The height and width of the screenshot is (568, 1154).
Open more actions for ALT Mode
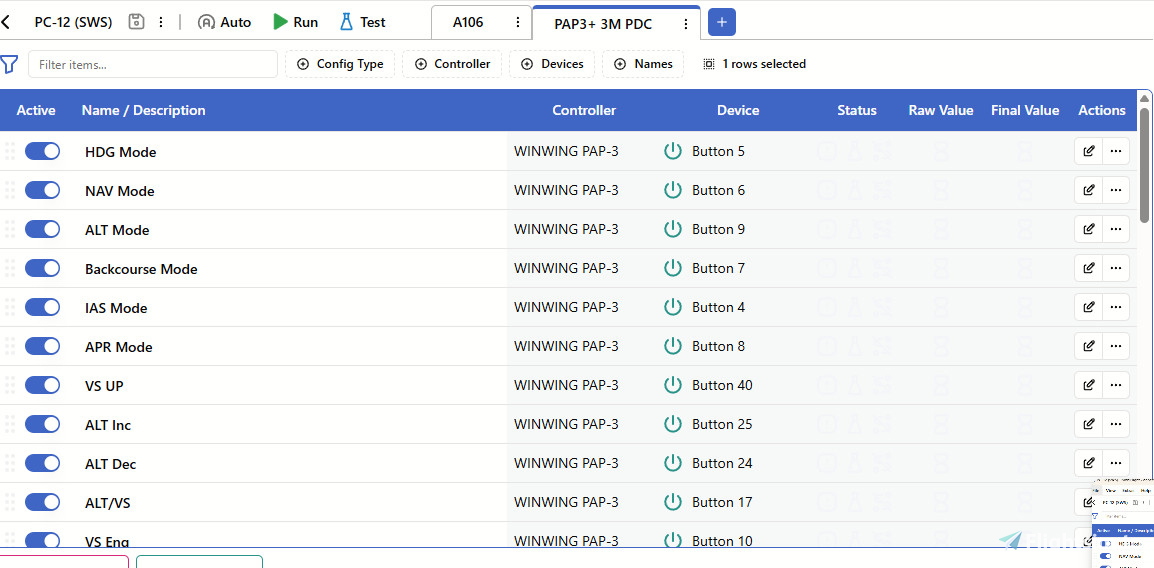click(x=1116, y=229)
